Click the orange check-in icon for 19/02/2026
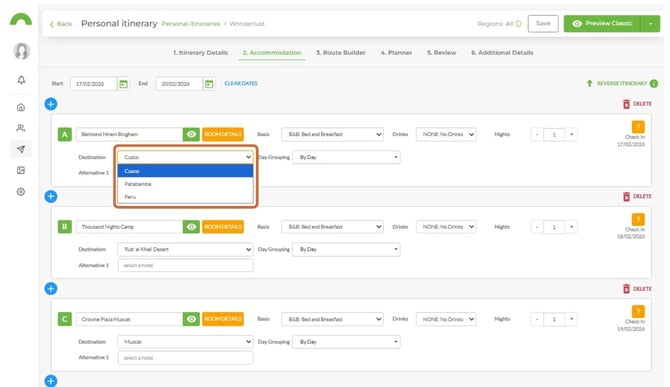 (x=638, y=311)
